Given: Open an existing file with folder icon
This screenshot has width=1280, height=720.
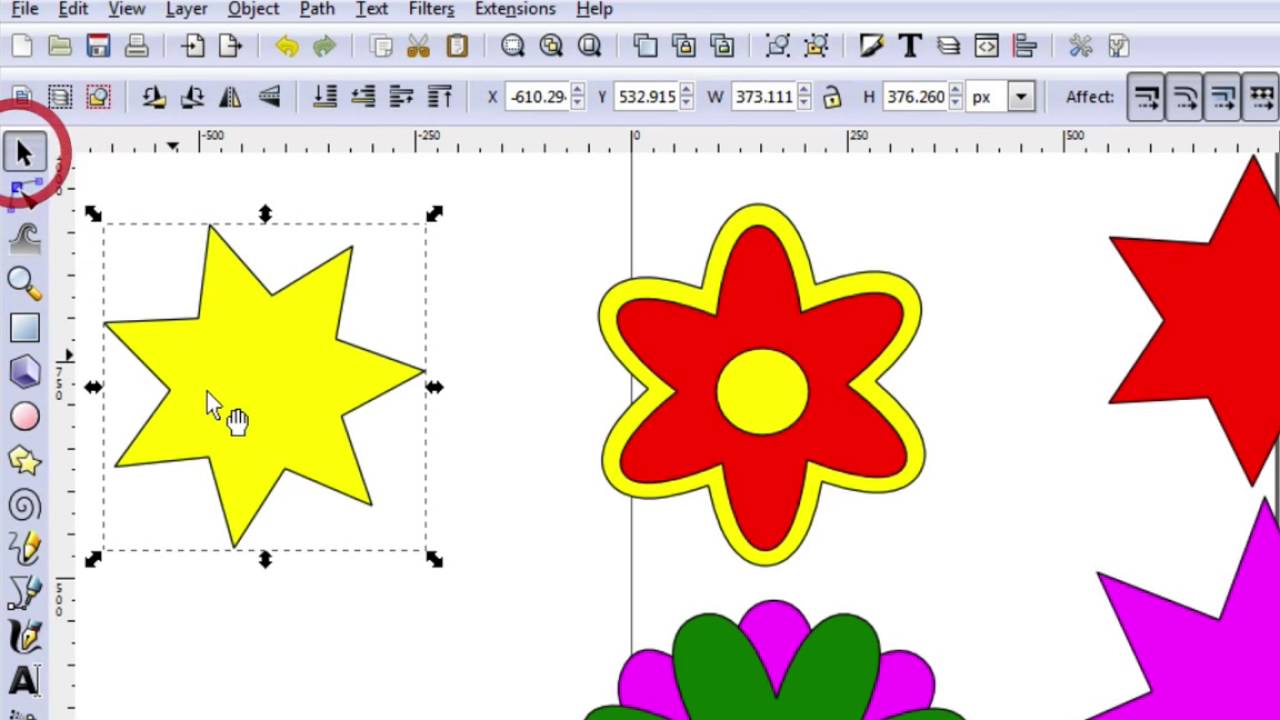Looking at the screenshot, I should point(60,46).
